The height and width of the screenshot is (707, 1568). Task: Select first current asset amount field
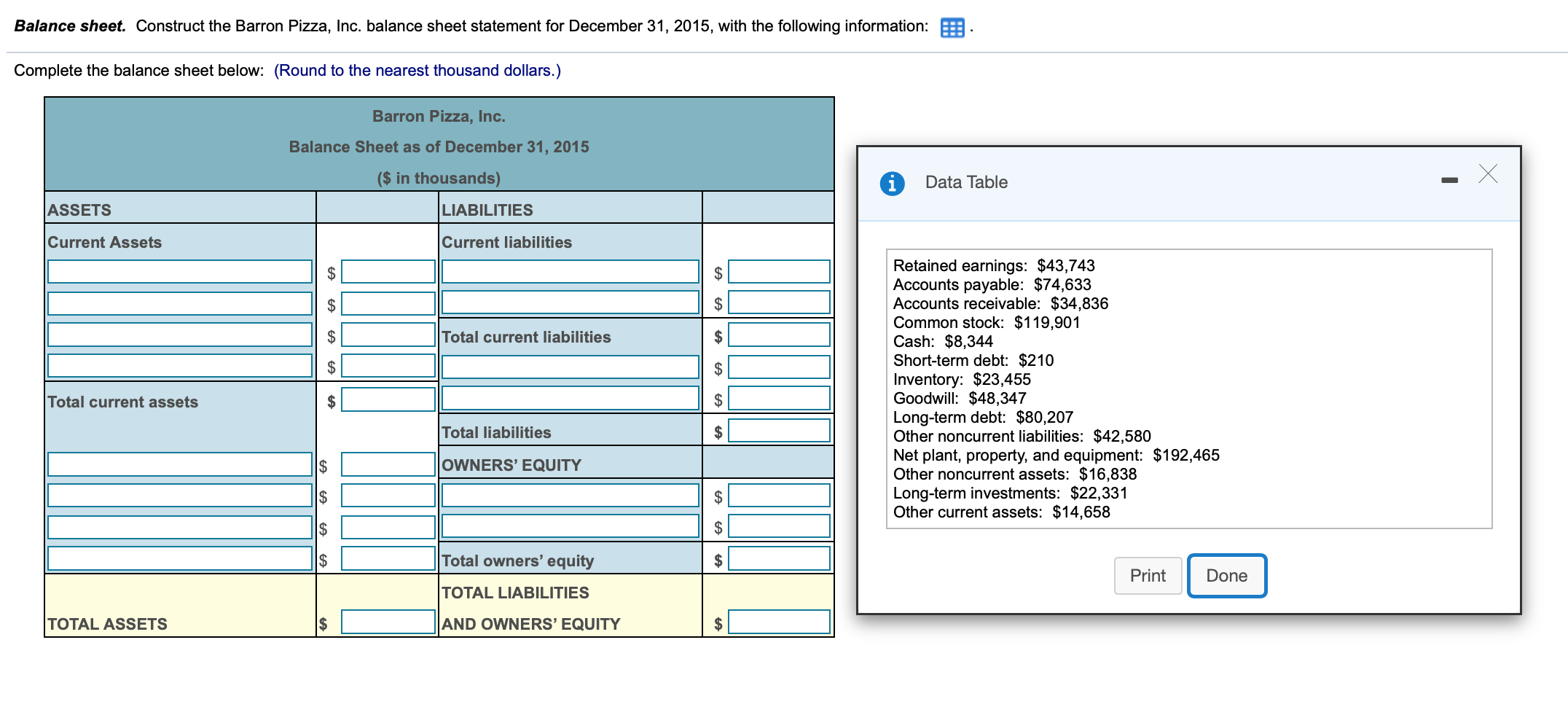click(x=388, y=272)
